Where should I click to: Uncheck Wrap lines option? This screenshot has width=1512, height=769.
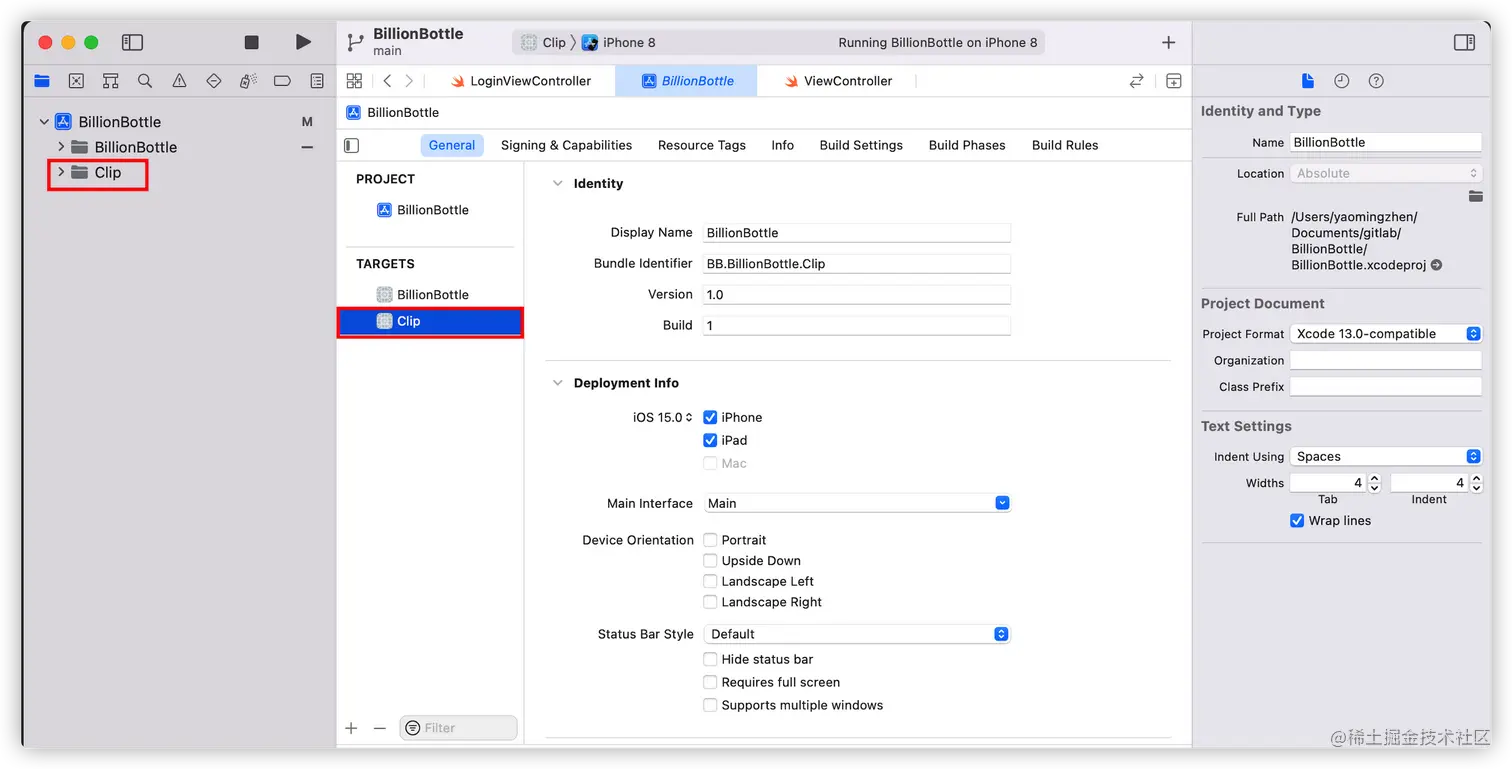(1297, 521)
